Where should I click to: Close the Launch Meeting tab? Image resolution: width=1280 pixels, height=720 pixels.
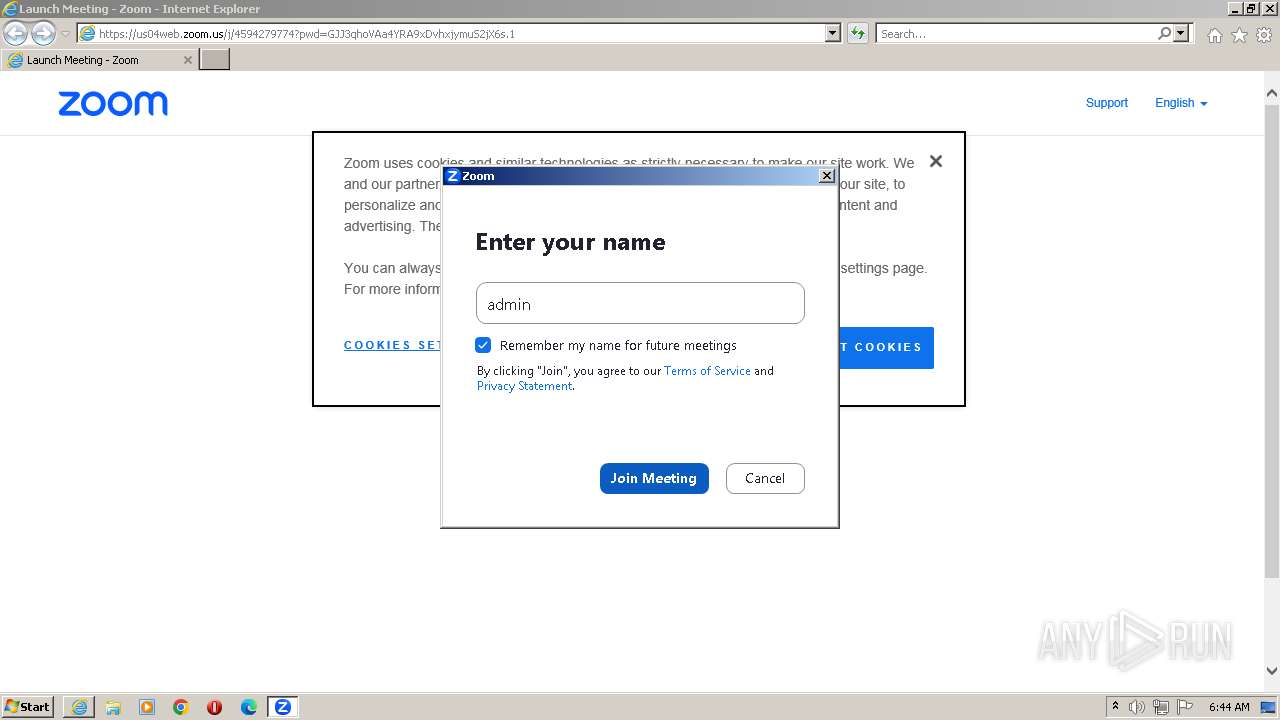pos(187,60)
